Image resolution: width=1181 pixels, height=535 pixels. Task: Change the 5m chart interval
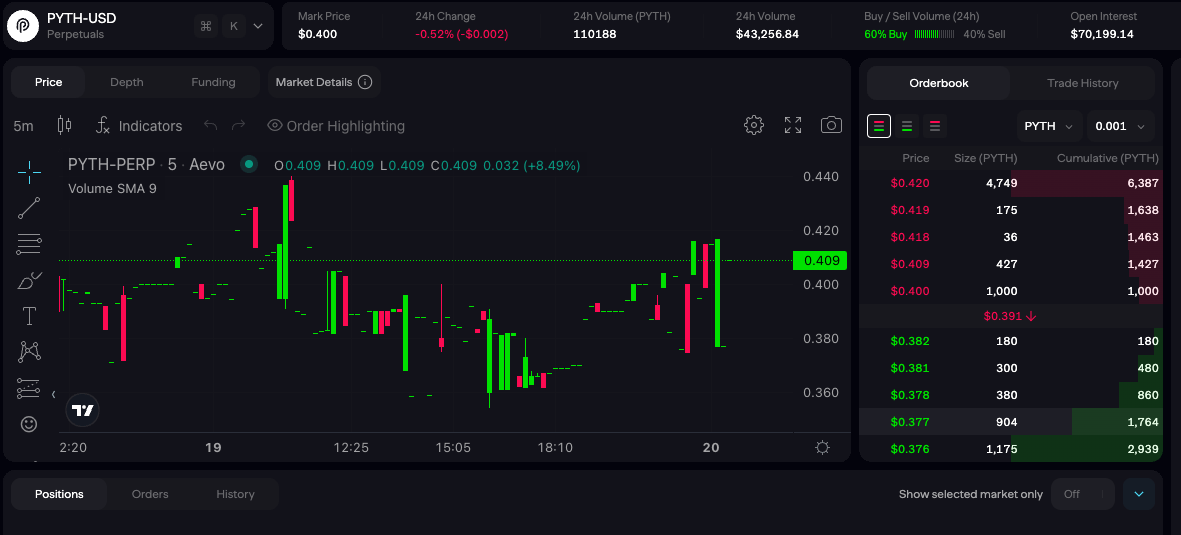(x=23, y=126)
